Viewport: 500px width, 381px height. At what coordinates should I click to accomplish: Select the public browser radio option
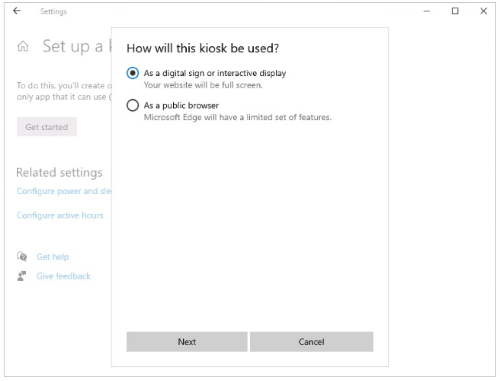[133, 105]
